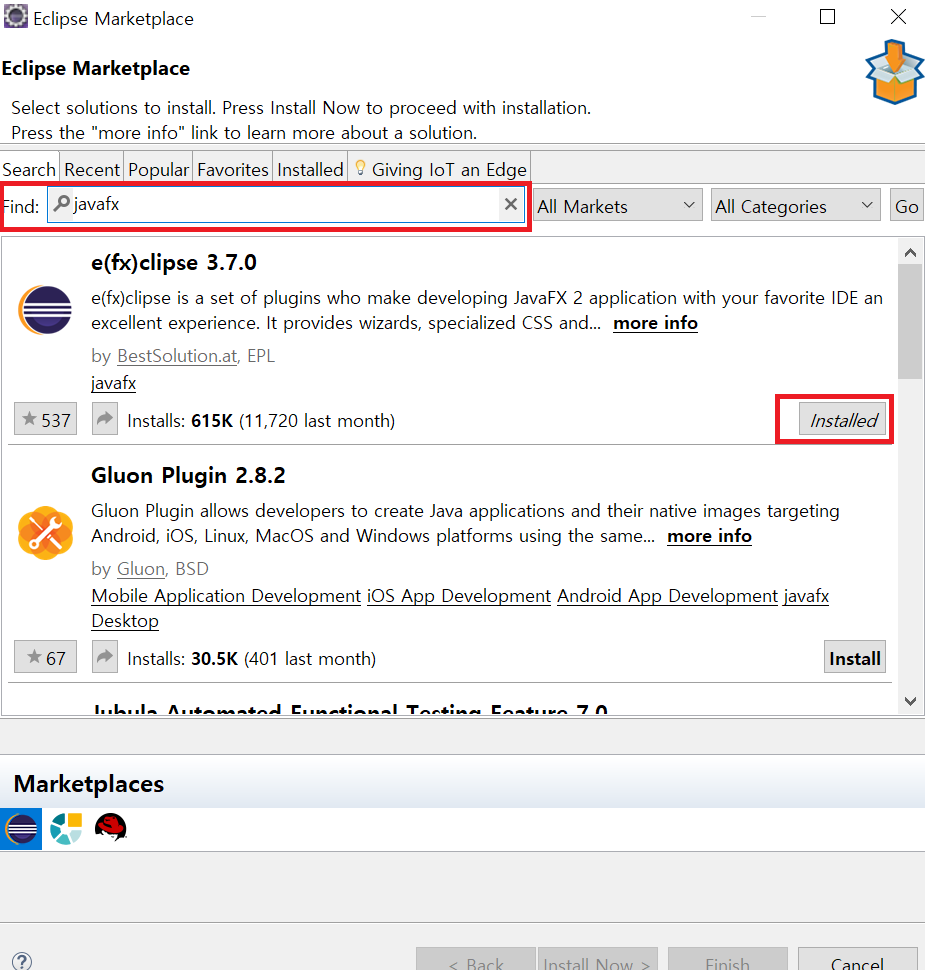The height and width of the screenshot is (970, 925).
Task: Cancel the Marketplace dialog
Action: [x=858, y=961]
